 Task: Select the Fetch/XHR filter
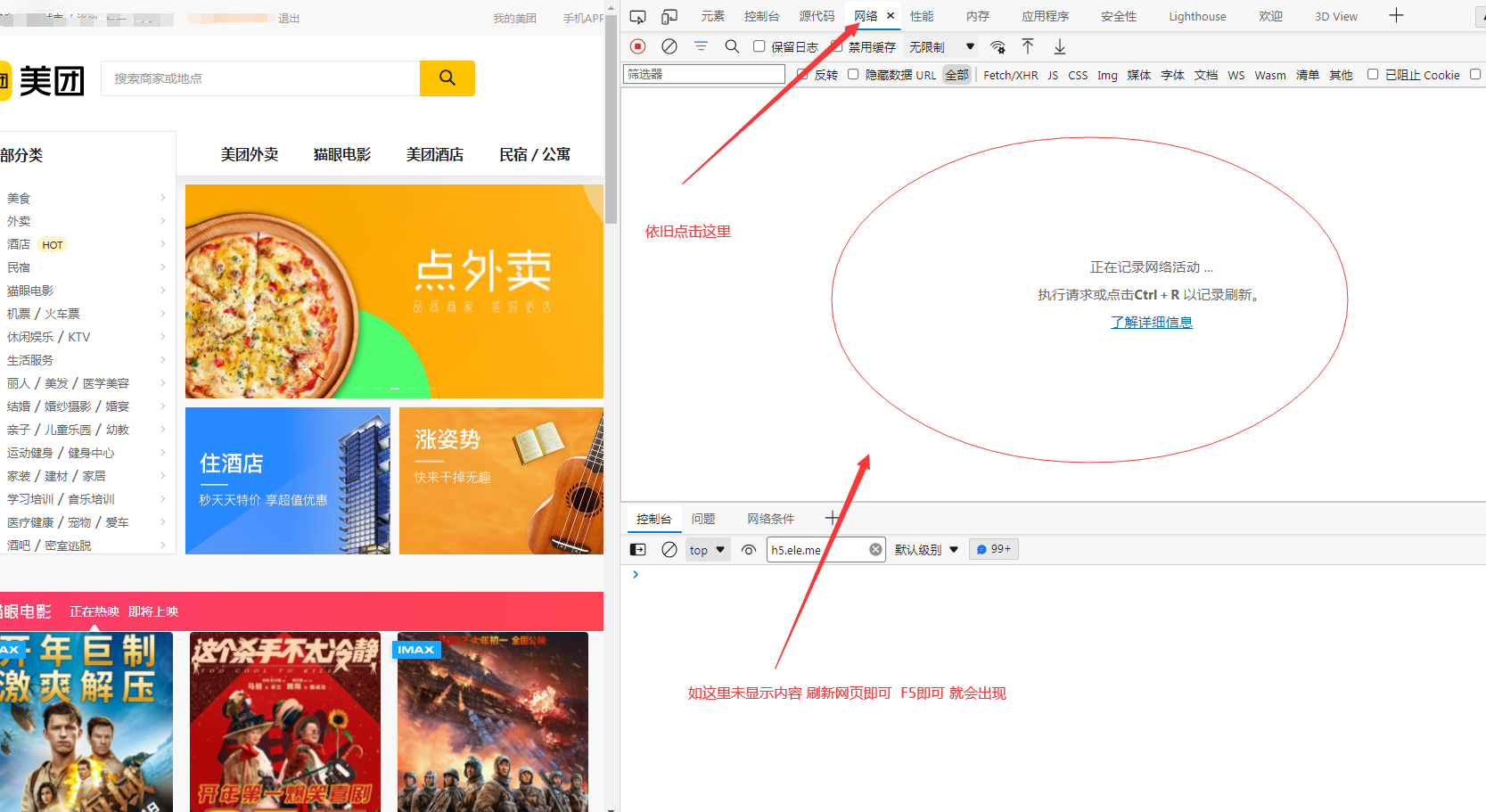click(x=1010, y=75)
